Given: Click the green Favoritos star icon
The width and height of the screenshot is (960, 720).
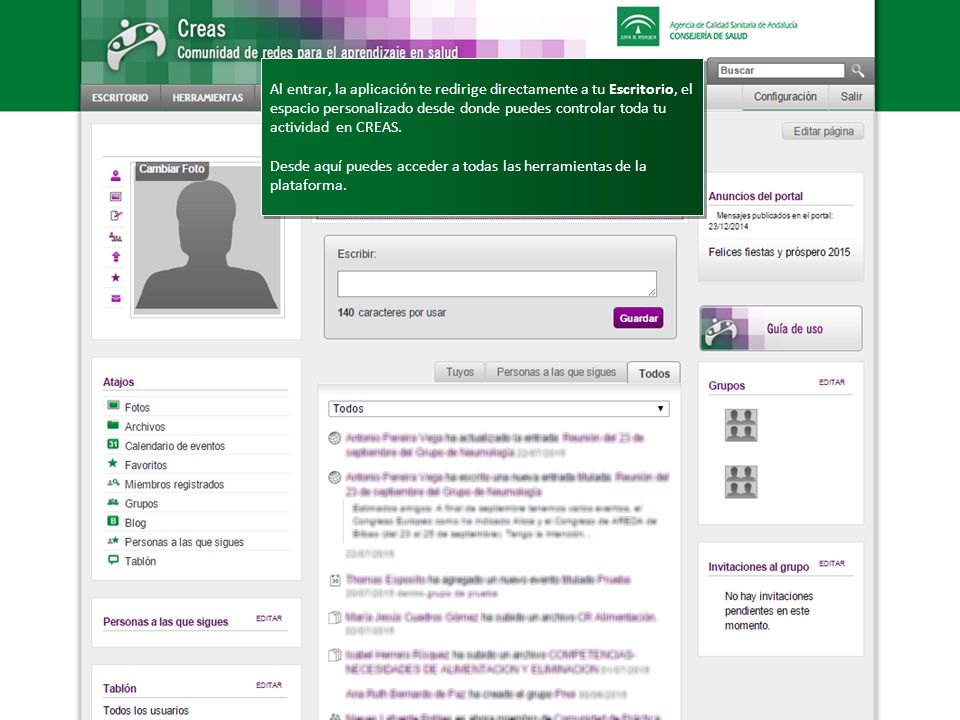Looking at the screenshot, I should pyautogui.click(x=113, y=463).
